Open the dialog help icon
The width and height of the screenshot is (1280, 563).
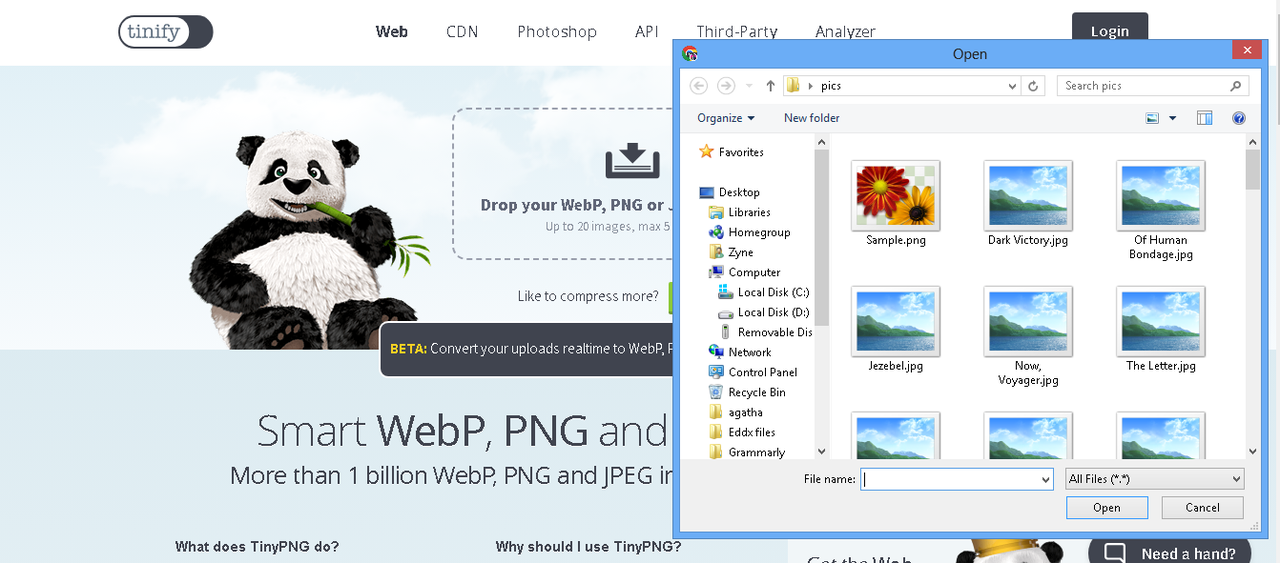tap(1239, 118)
